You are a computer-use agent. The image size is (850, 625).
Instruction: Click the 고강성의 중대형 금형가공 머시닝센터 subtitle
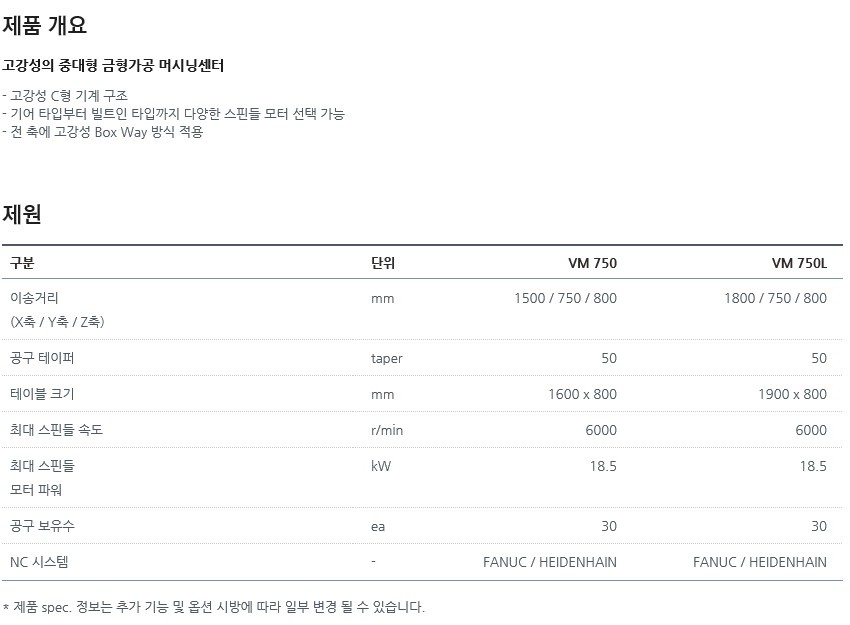pyautogui.click(x=113, y=66)
